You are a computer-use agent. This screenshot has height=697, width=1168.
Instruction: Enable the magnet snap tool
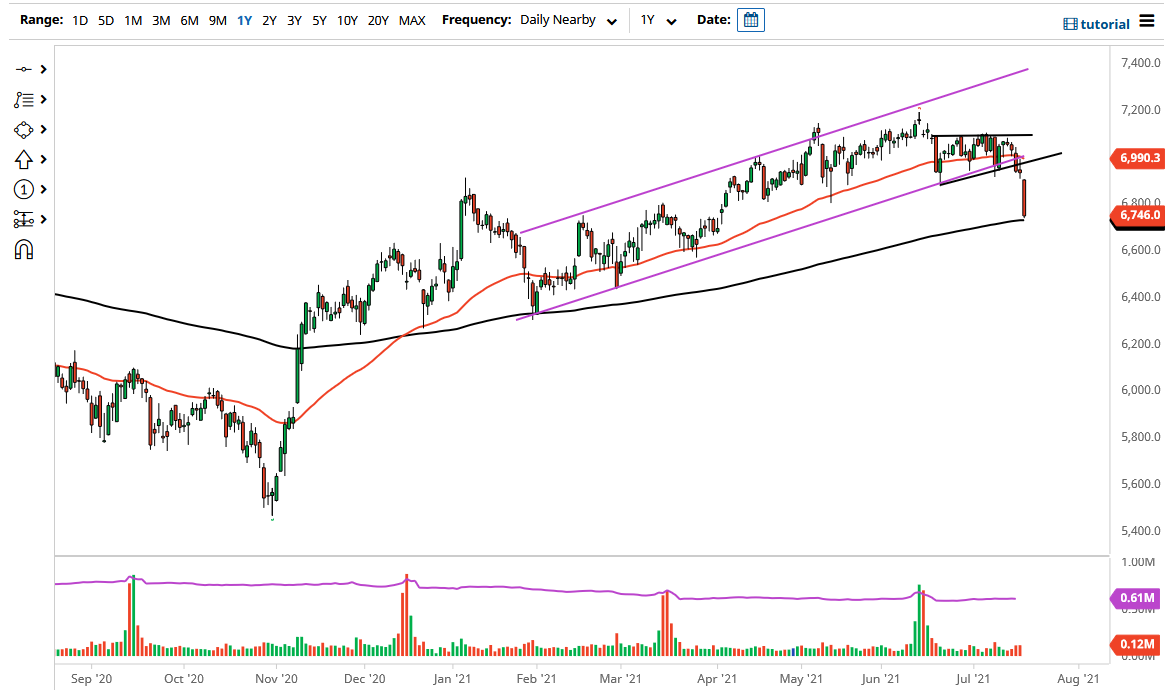pos(25,248)
